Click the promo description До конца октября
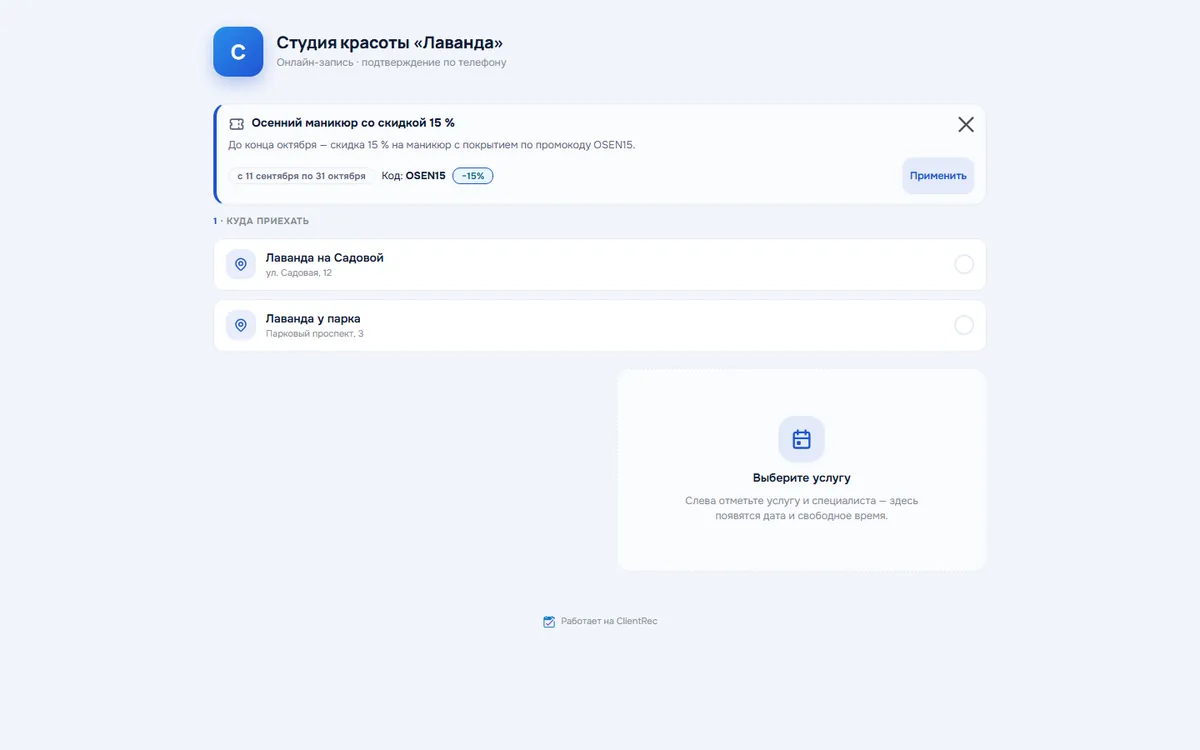The height and width of the screenshot is (750, 1200). pos(432,145)
